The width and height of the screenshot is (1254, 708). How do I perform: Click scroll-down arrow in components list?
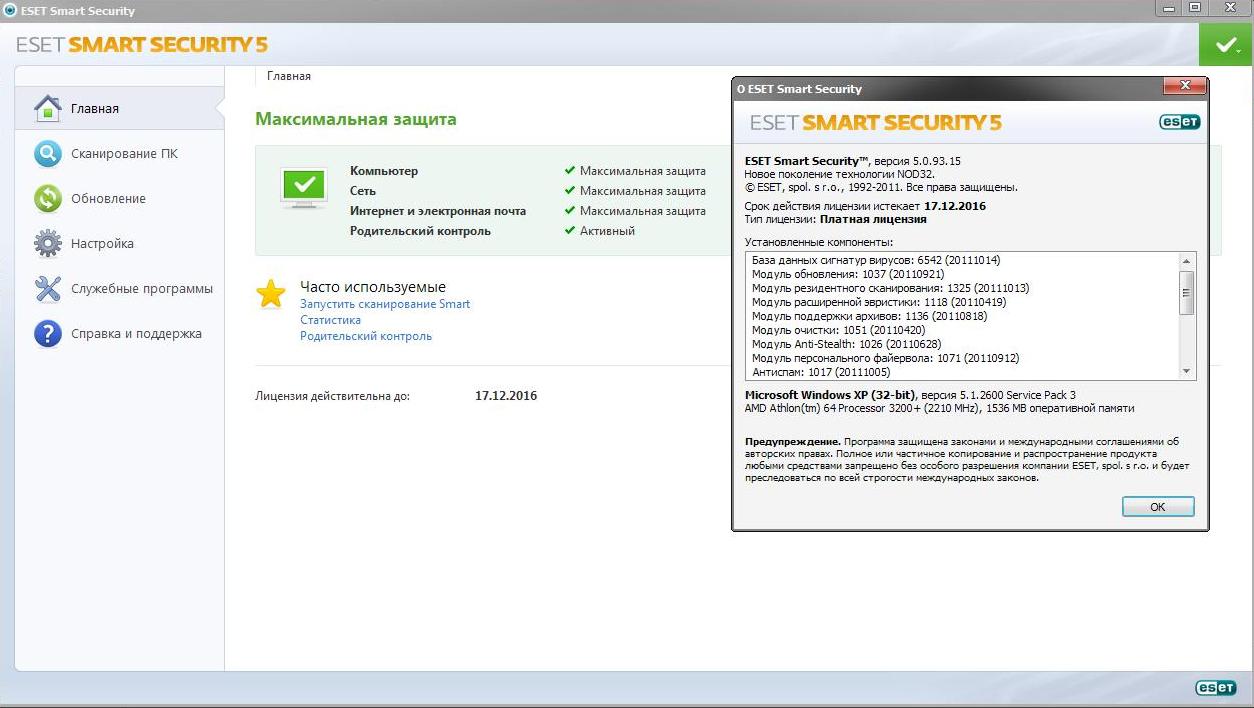pos(1187,371)
